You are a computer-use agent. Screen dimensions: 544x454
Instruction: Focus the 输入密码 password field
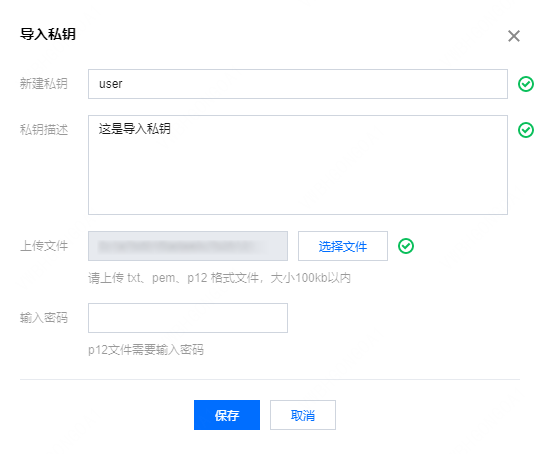(188, 318)
